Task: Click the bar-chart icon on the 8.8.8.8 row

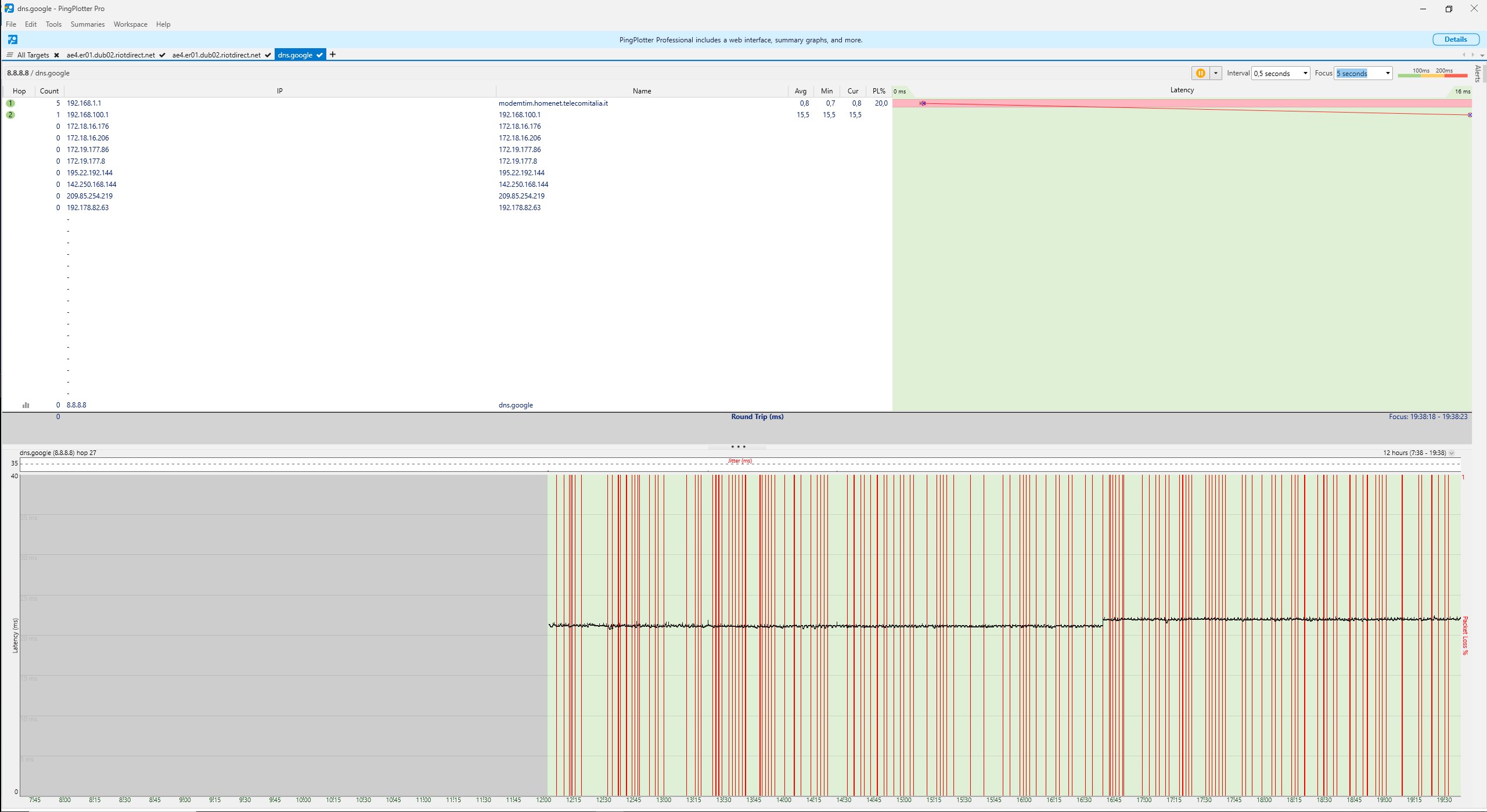Action: 26,405
